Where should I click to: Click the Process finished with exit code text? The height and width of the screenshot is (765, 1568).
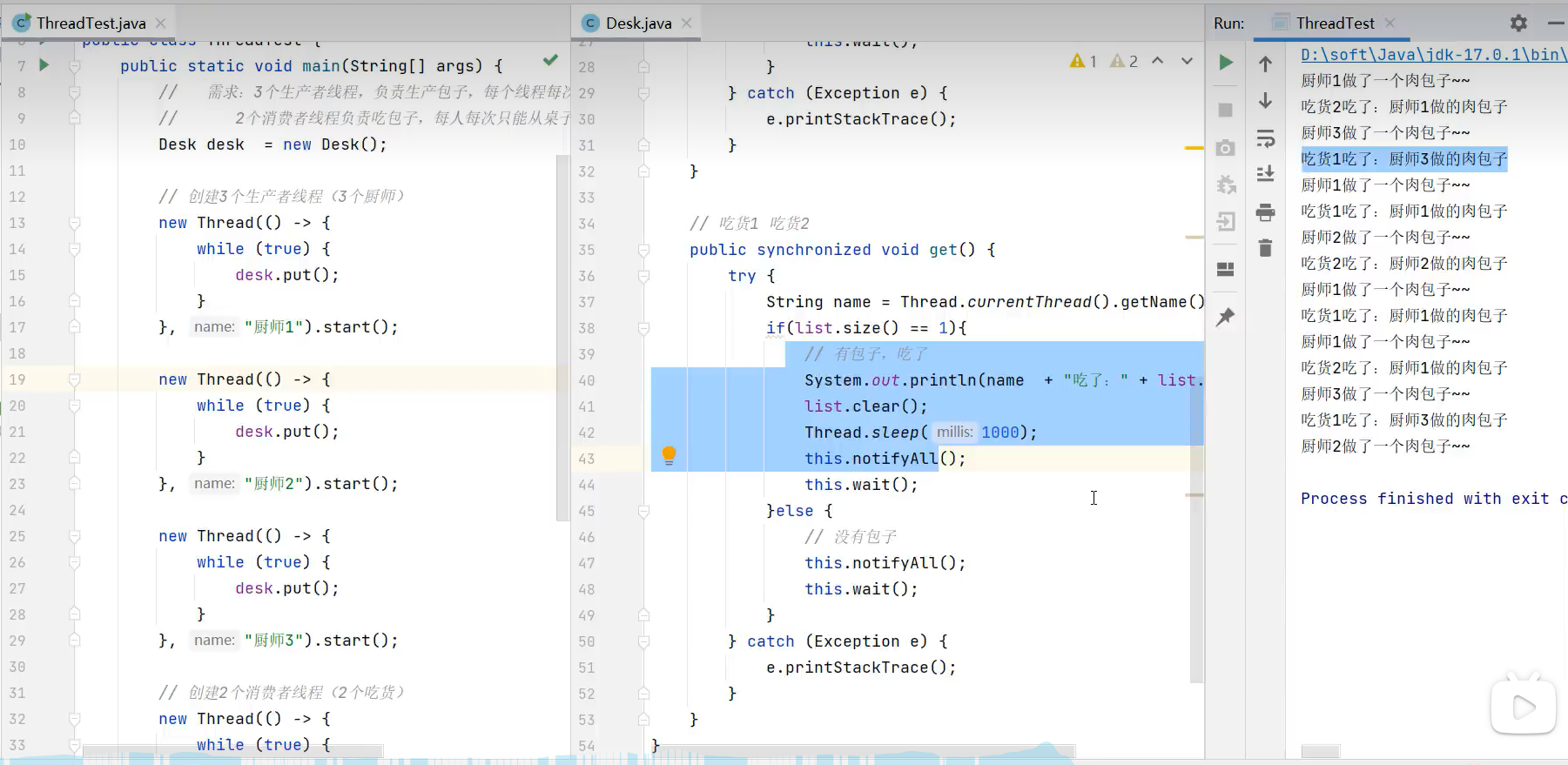click(x=1433, y=499)
